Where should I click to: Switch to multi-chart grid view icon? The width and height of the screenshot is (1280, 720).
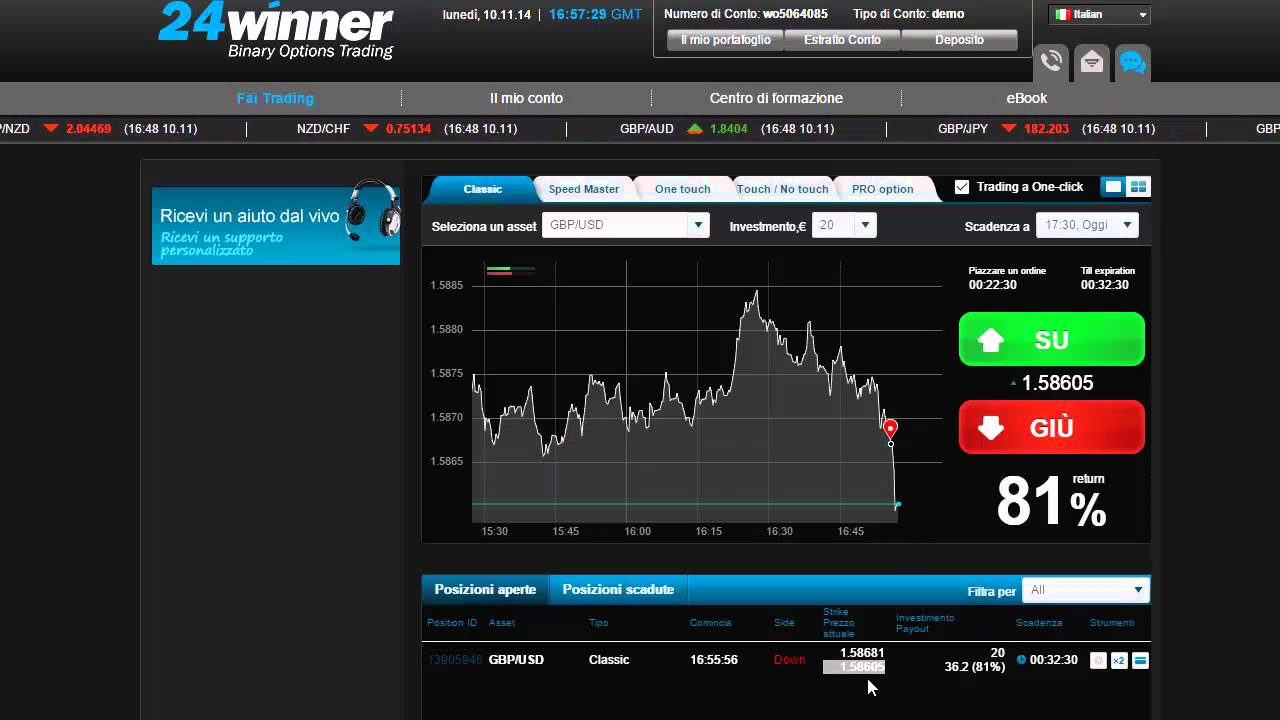[x=1138, y=187]
